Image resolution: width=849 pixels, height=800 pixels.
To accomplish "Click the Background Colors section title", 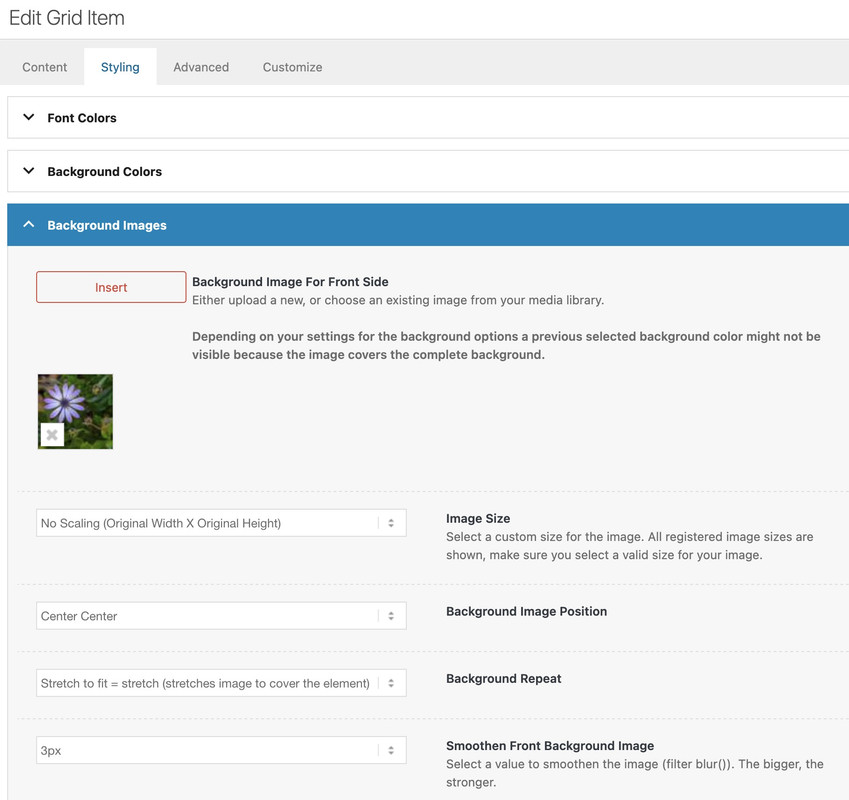I will pyautogui.click(x=105, y=172).
